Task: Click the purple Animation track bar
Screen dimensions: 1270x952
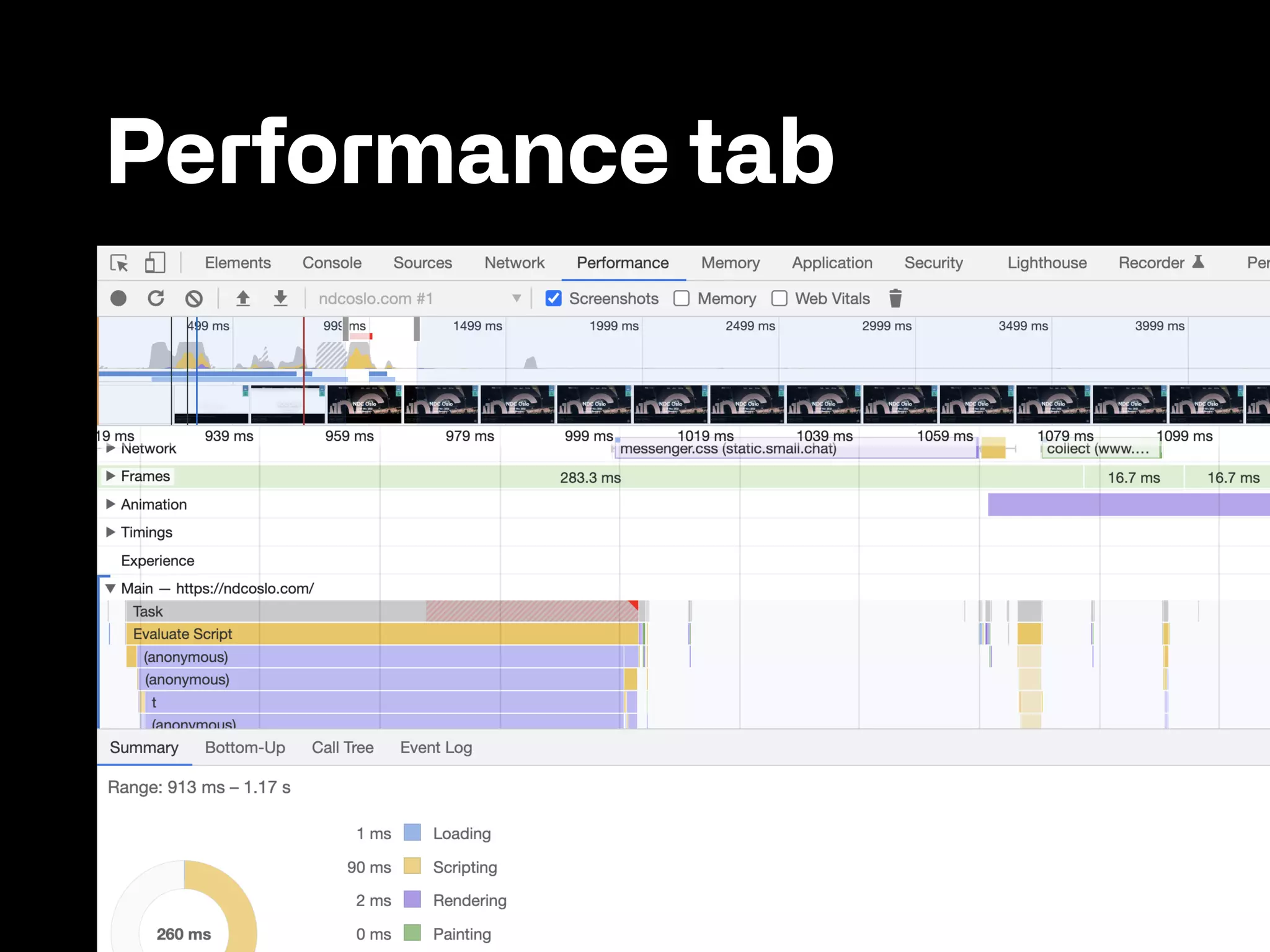Action: (1129, 505)
